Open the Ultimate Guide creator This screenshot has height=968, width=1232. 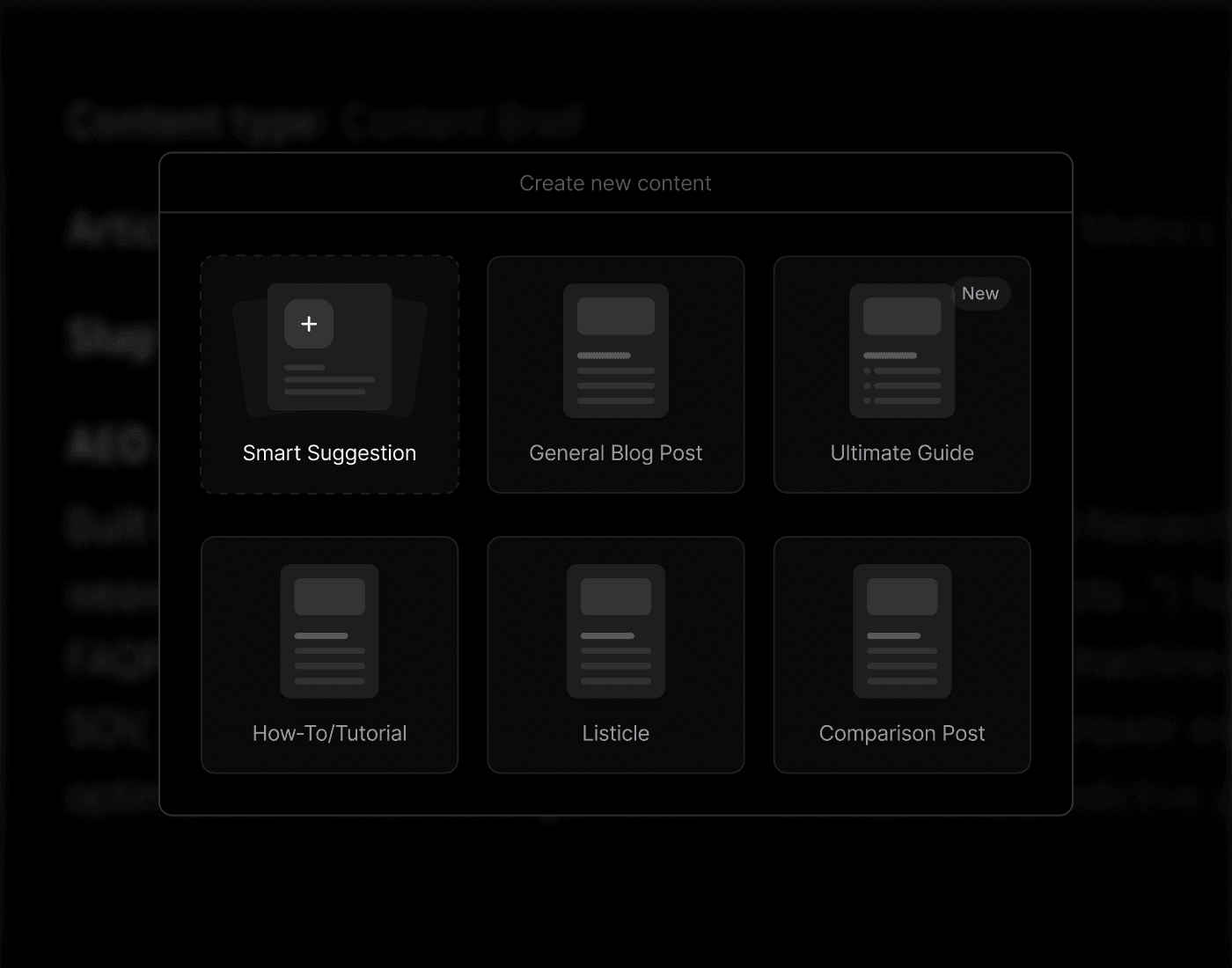point(901,374)
